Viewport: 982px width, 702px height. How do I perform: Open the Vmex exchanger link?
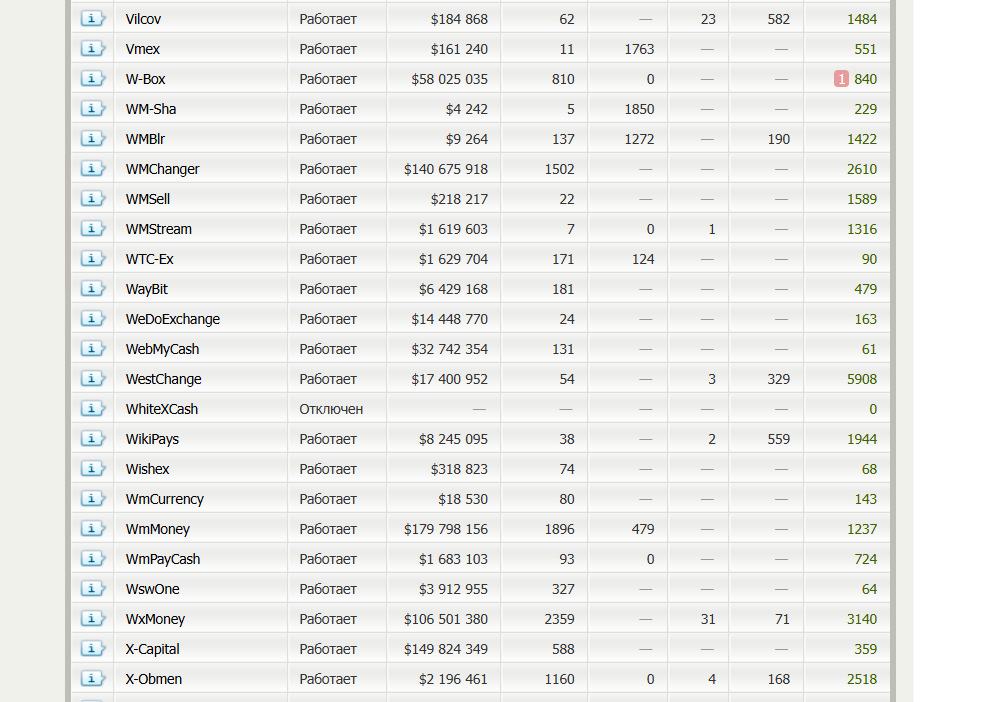(x=143, y=49)
